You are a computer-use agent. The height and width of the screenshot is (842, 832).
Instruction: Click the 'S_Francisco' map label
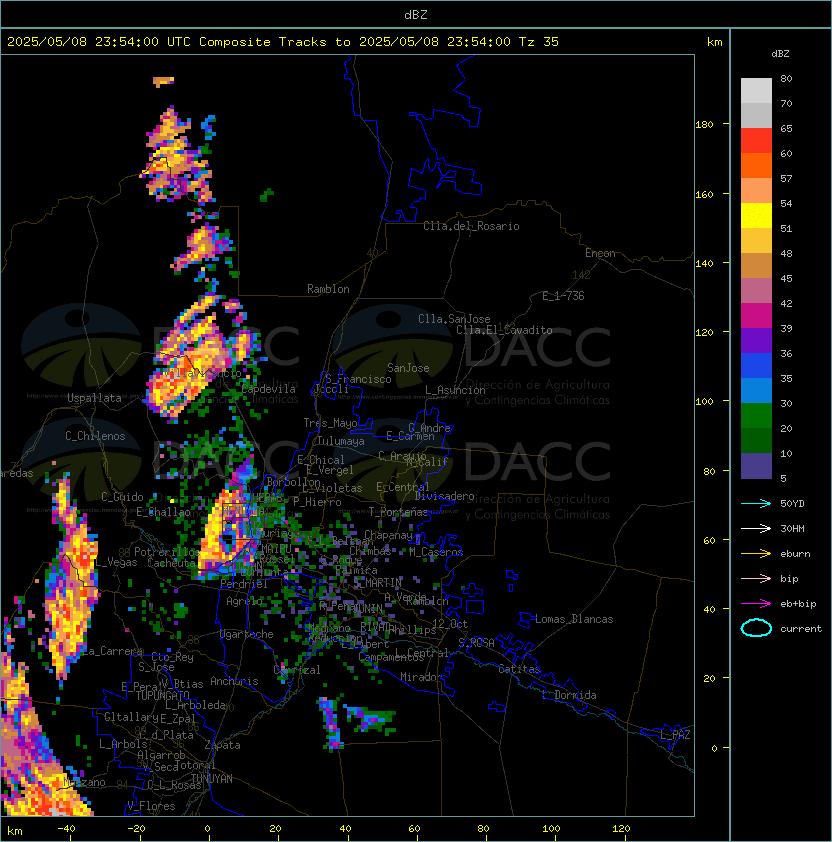[358, 379]
